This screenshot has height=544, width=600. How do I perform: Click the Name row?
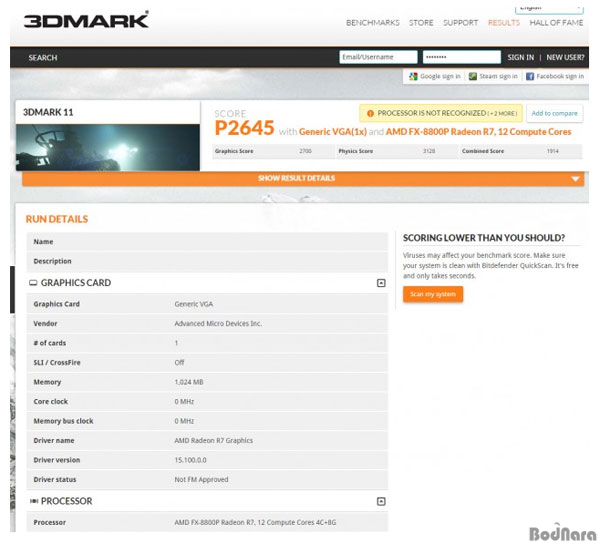tap(207, 242)
